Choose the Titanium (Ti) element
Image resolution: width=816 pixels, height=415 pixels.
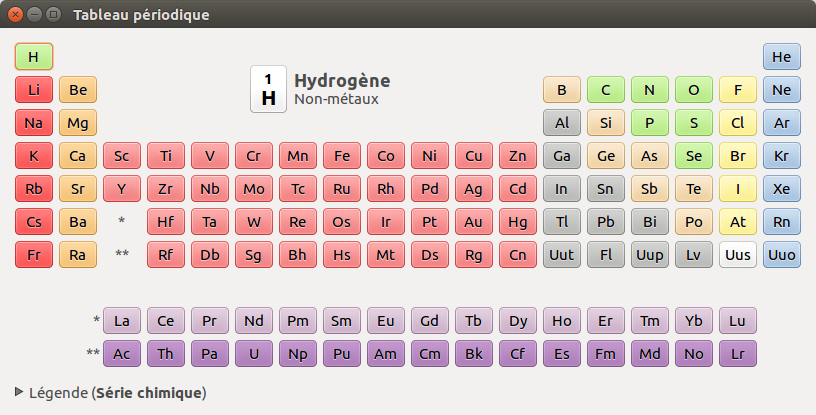[165, 156]
